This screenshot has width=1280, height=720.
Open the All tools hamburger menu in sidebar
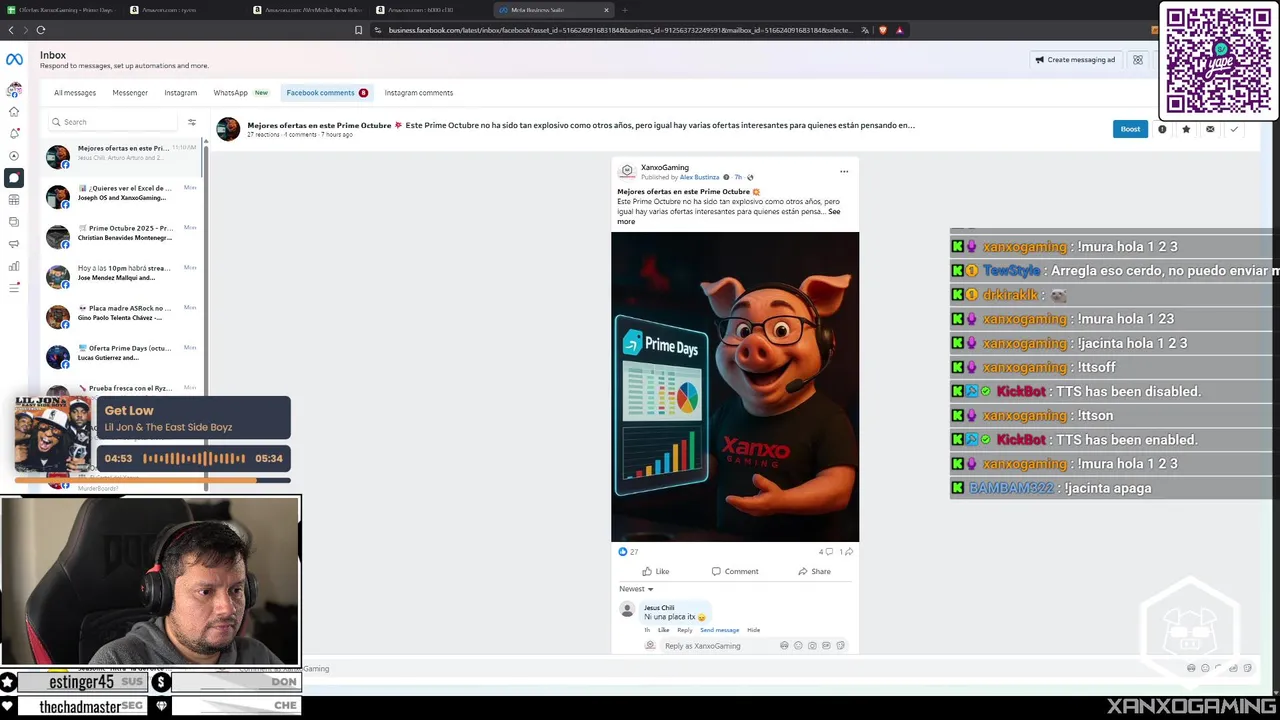[x=14, y=288]
